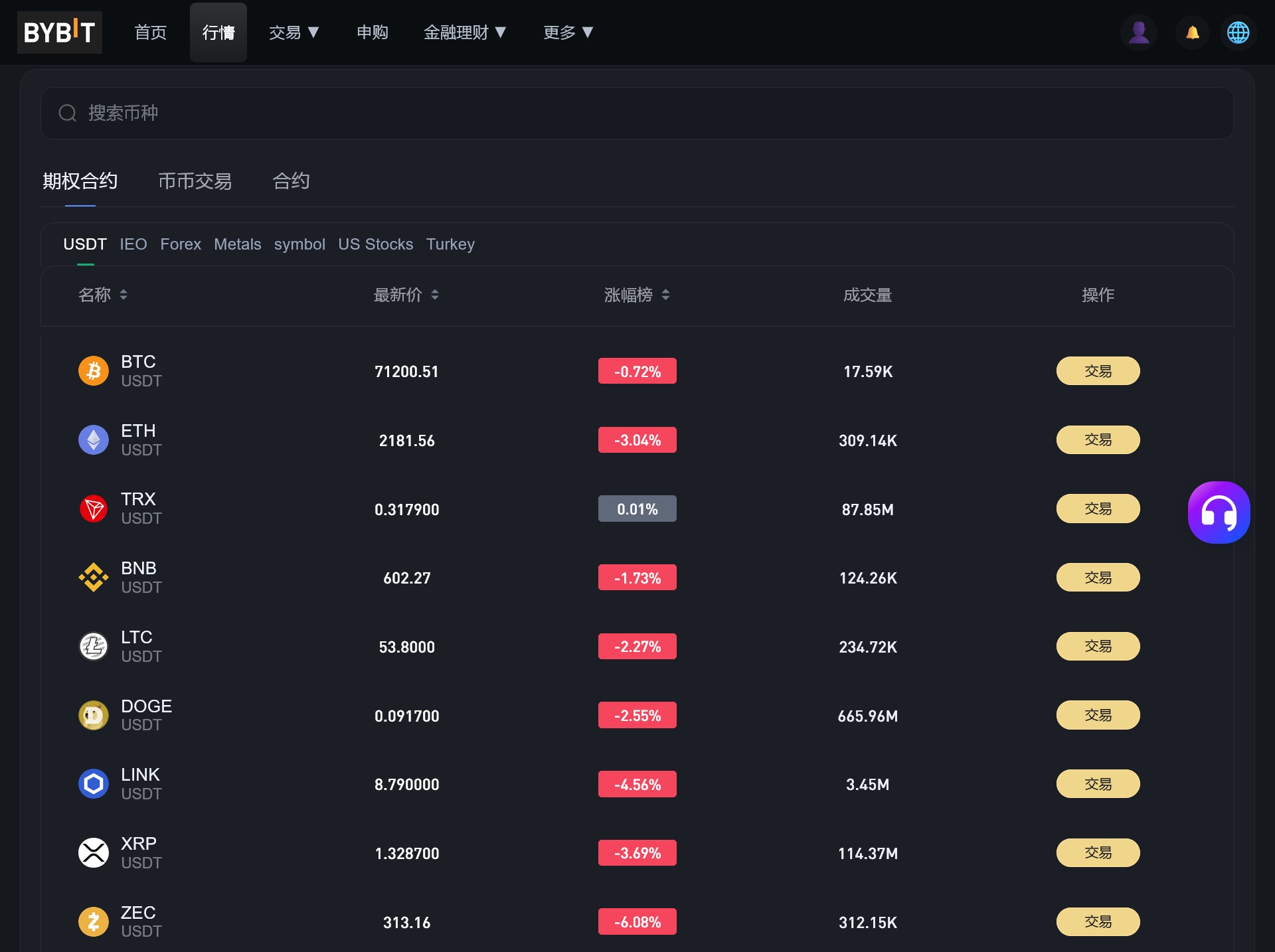Image resolution: width=1275 pixels, height=952 pixels.
Task: Open the language globe icon
Action: (x=1238, y=33)
